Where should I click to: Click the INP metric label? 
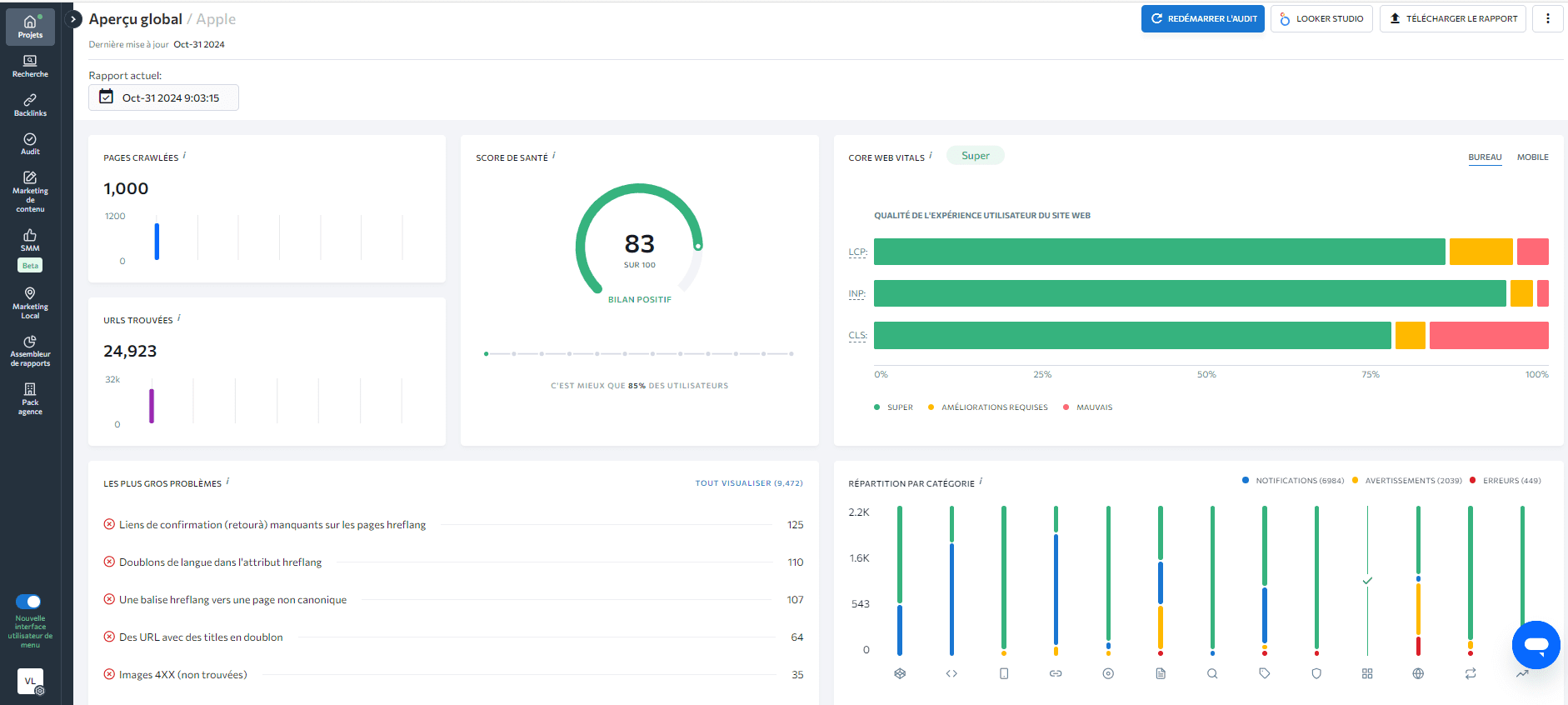pos(857,293)
